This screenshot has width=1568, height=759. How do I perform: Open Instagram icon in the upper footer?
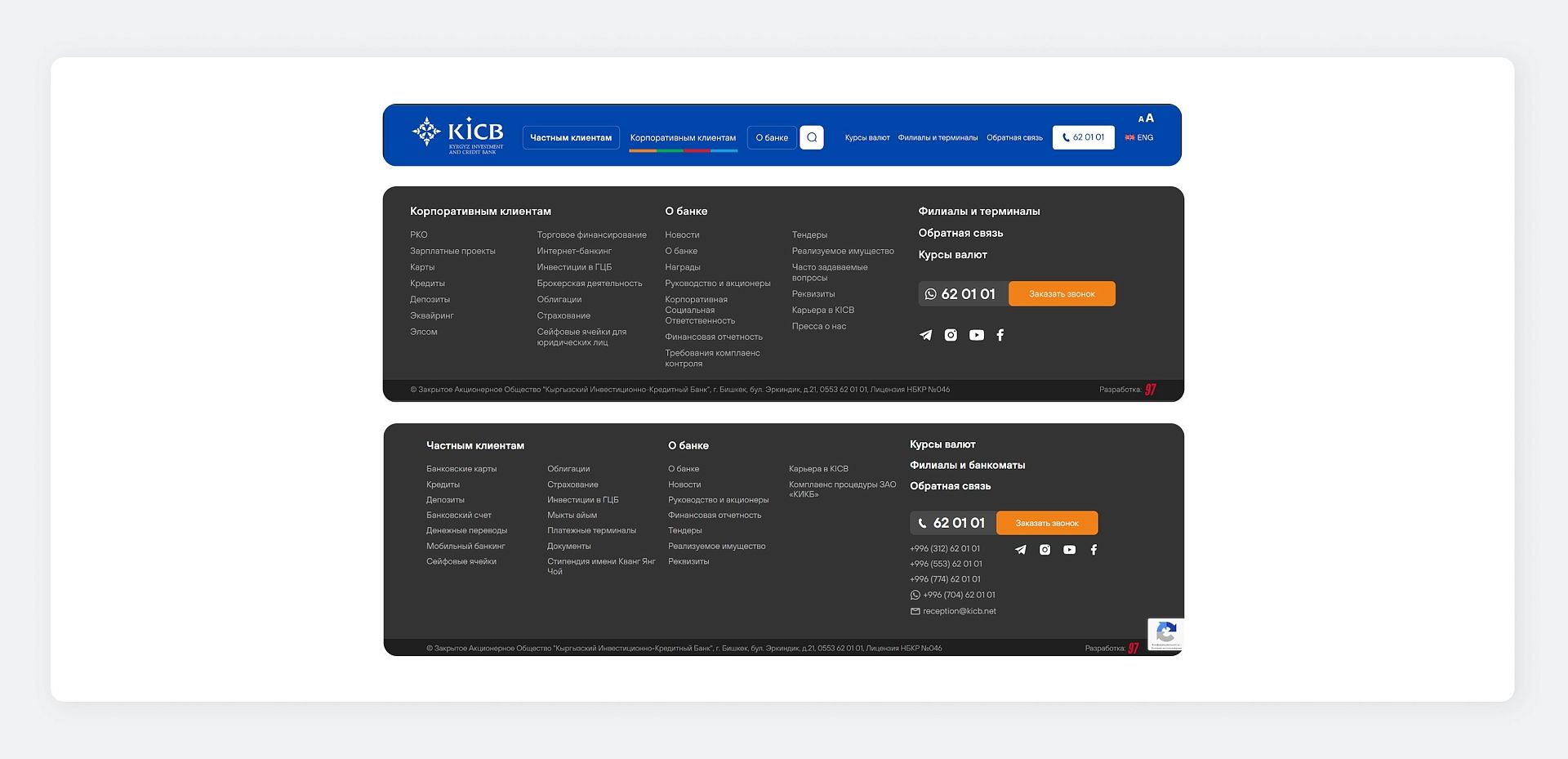tap(951, 335)
